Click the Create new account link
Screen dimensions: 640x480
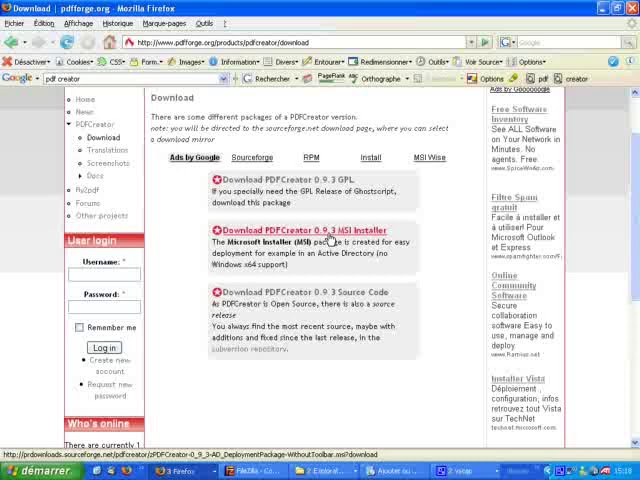coord(110,366)
